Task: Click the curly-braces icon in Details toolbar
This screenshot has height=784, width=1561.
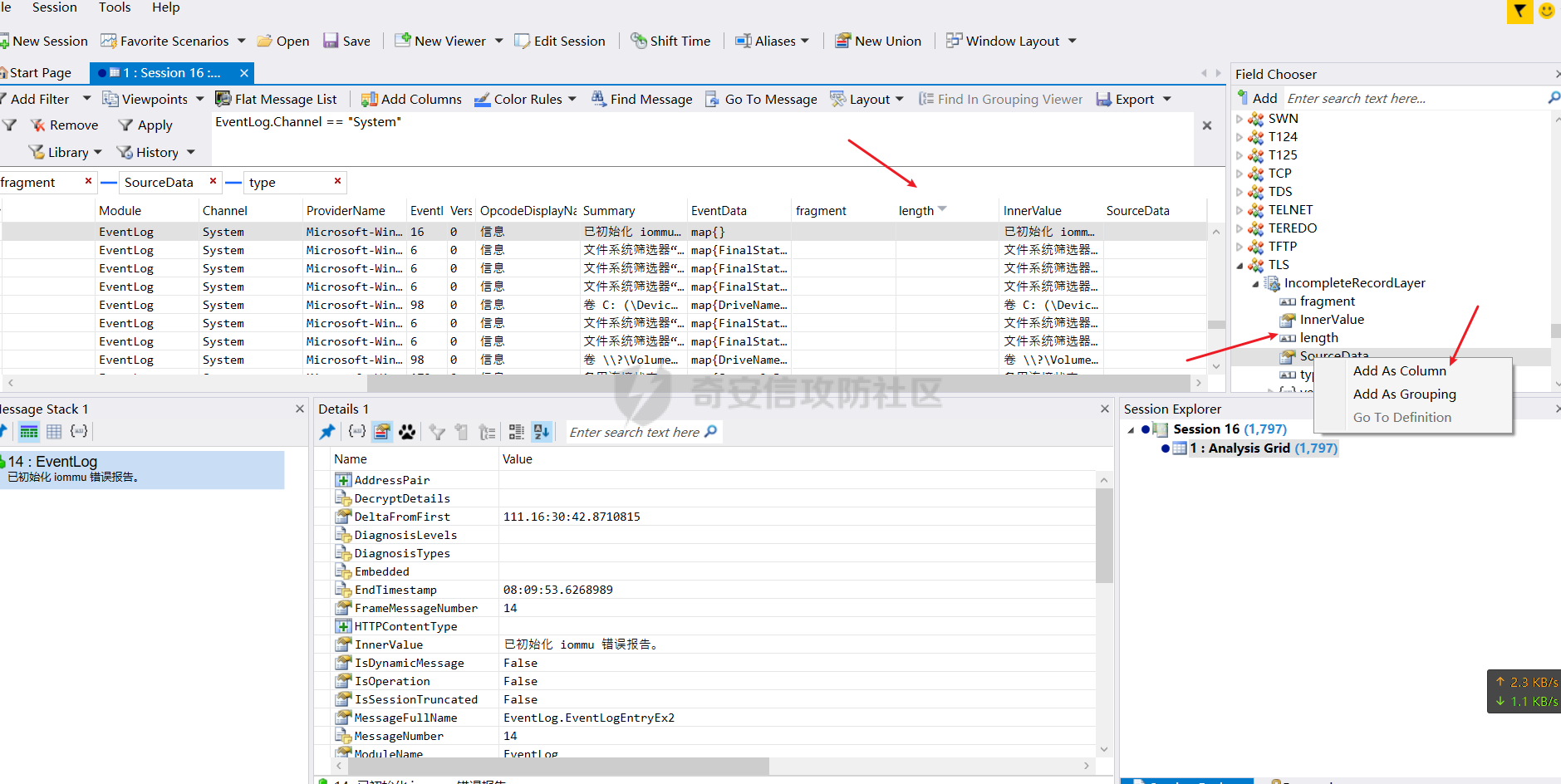Action: [x=356, y=432]
